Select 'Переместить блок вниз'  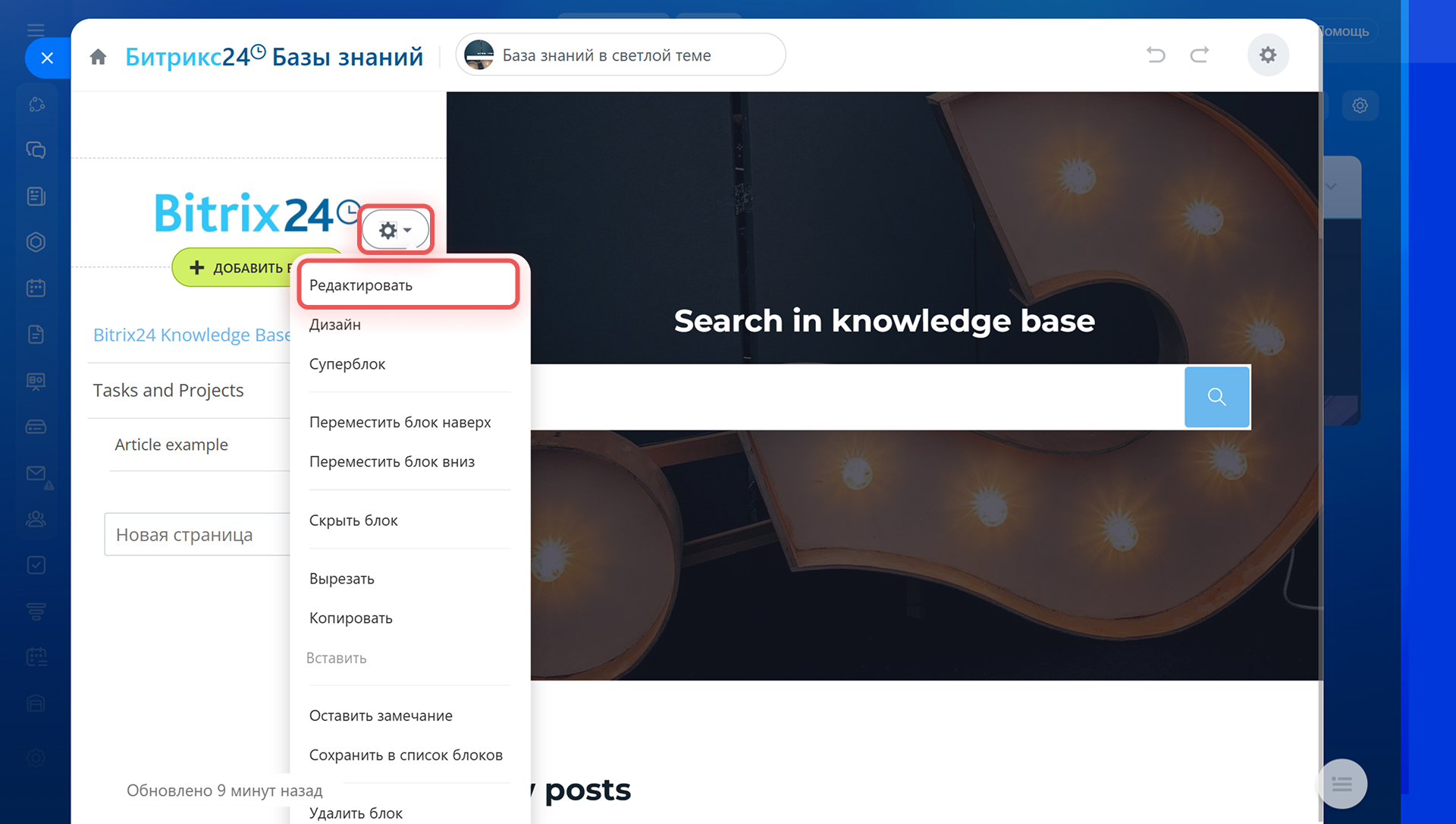(391, 461)
